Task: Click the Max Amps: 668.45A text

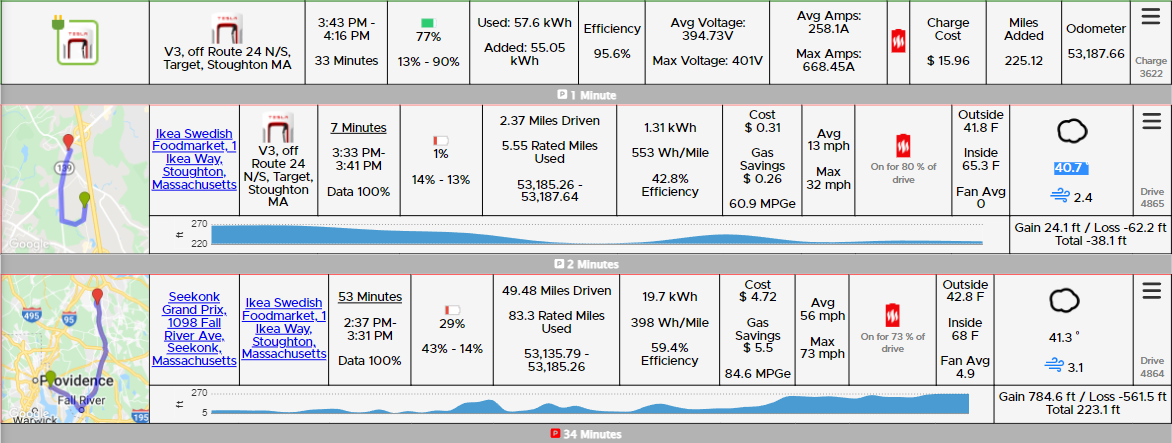Action: pos(829,61)
